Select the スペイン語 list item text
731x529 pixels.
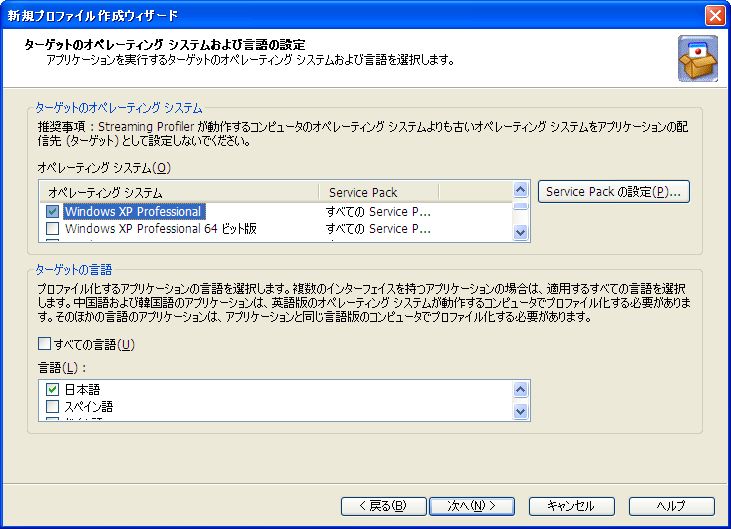click(x=89, y=406)
